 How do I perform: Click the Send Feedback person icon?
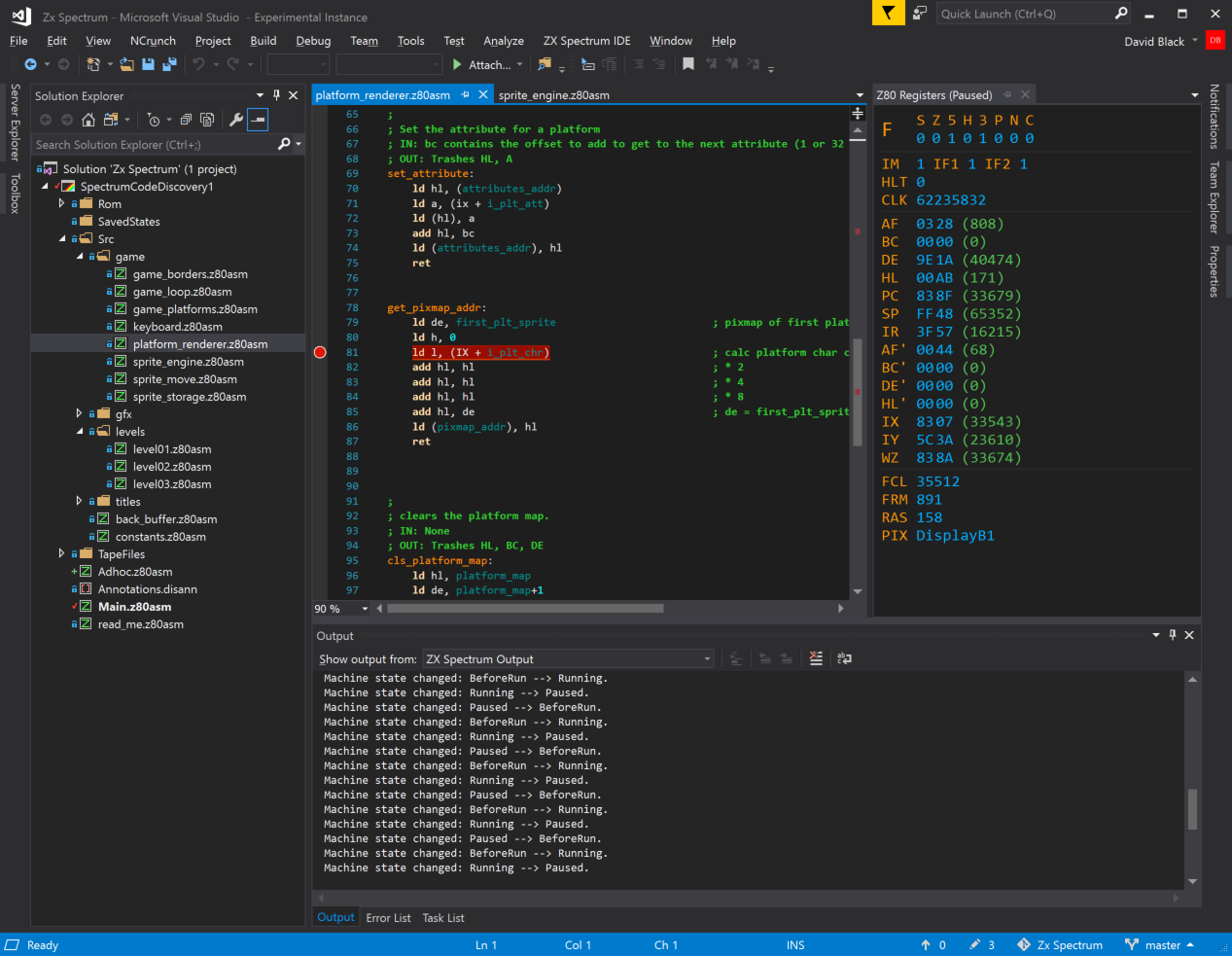tap(919, 13)
